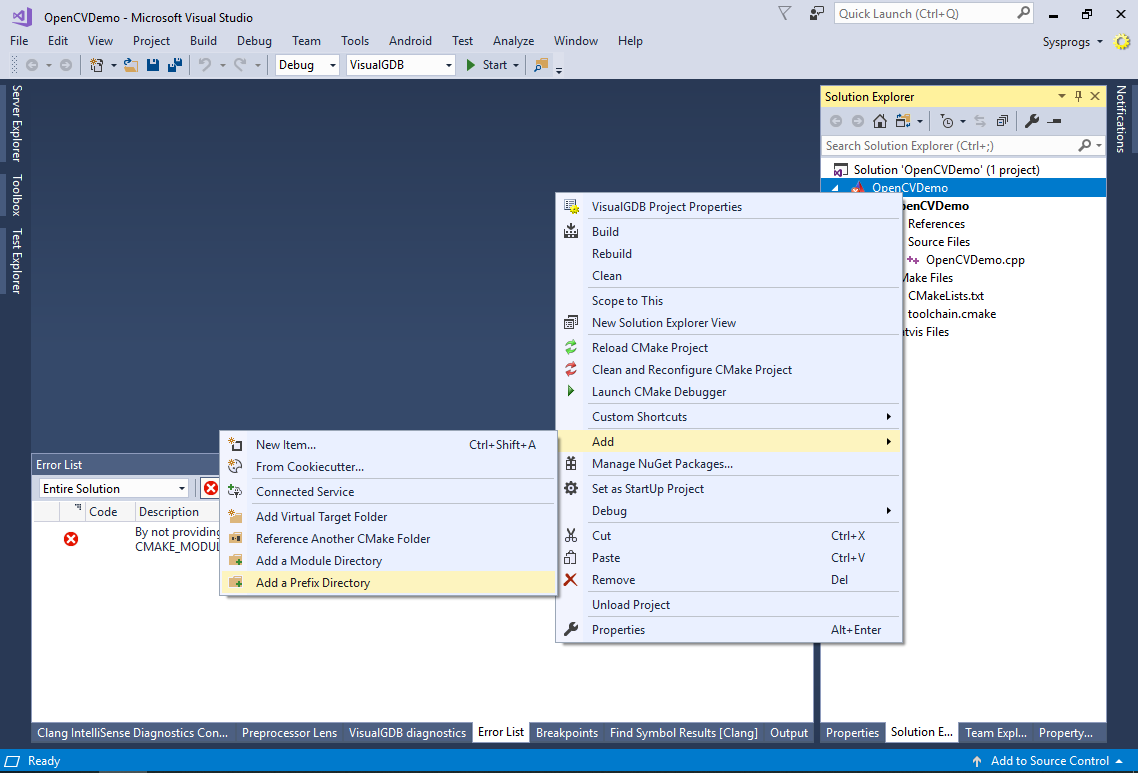Open the Sysprogs account dropdown
The height and width of the screenshot is (773, 1138).
[x=1100, y=42]
